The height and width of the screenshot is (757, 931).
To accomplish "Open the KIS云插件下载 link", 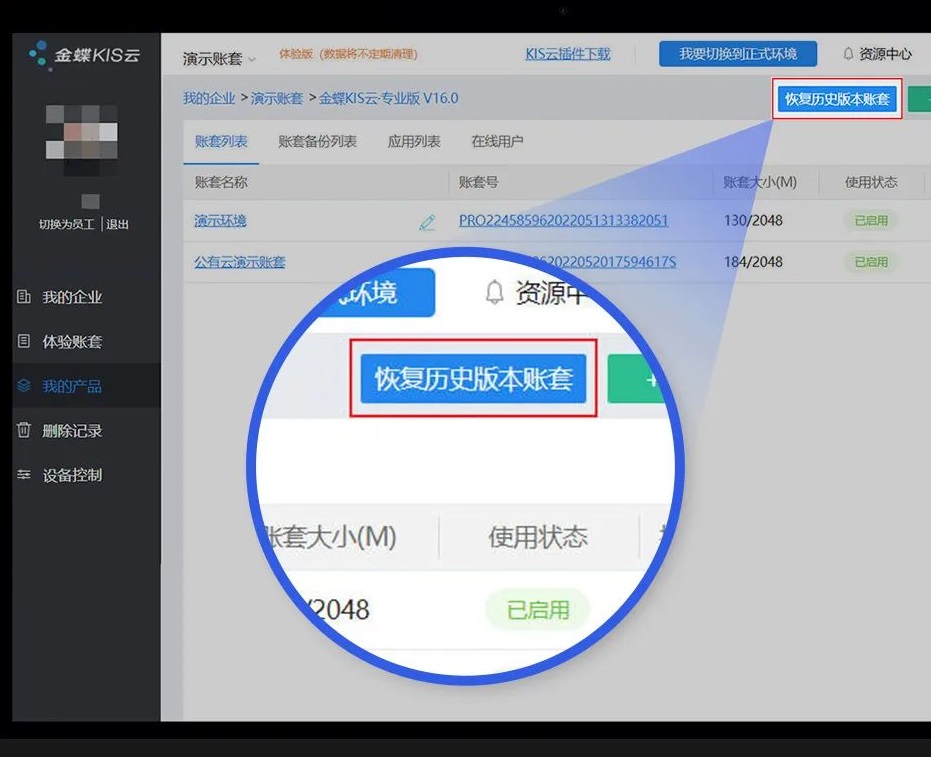I will click(x=568, y=54).
